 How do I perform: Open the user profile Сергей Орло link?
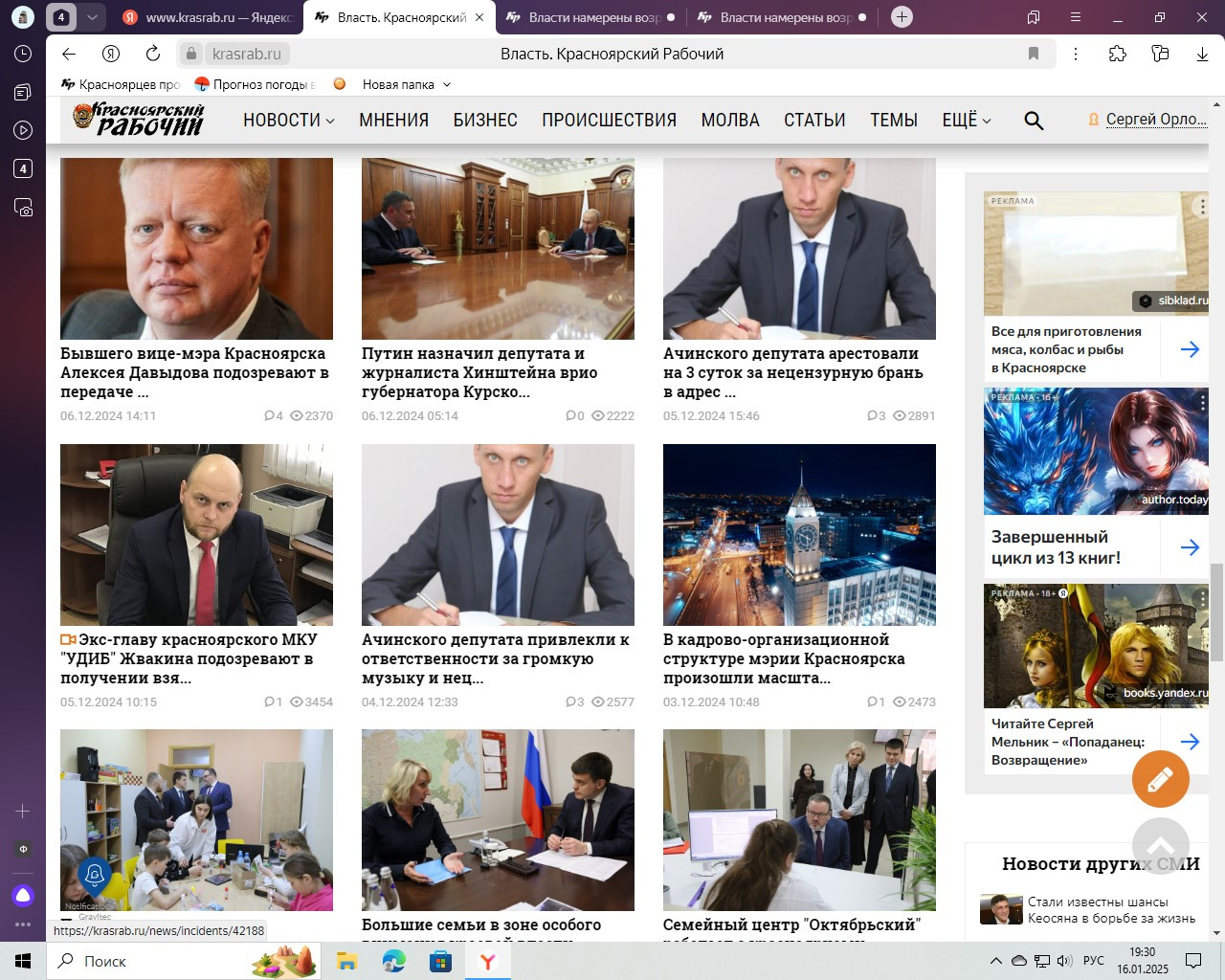[x=1155, y=120]
